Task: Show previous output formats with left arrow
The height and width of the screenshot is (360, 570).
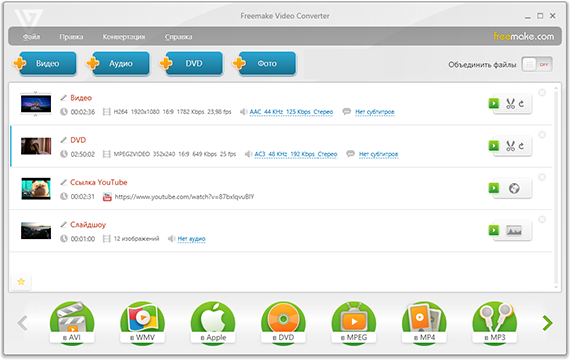Action: (x=23, y=323)
